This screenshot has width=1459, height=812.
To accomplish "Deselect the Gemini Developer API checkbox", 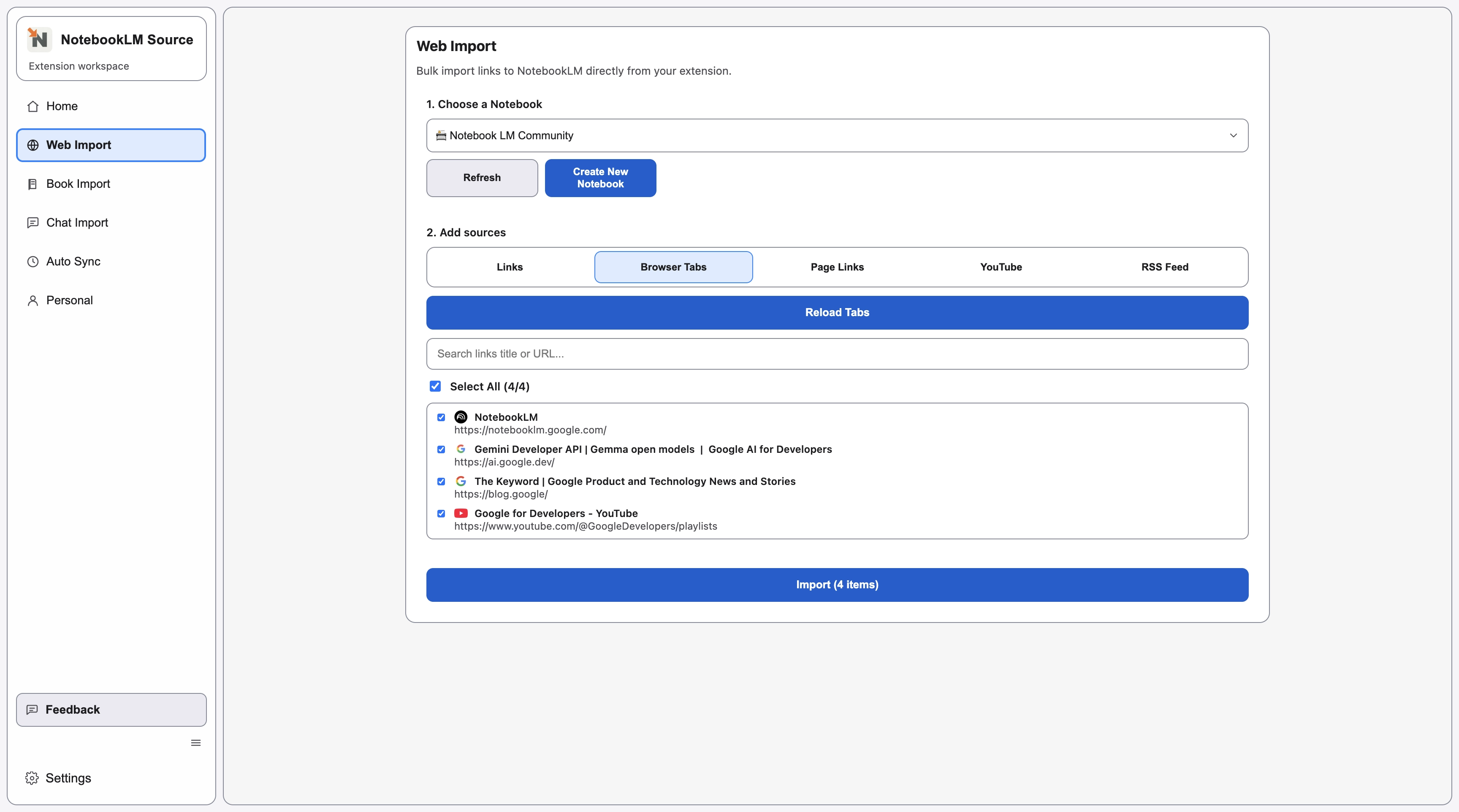I will 441,449.
